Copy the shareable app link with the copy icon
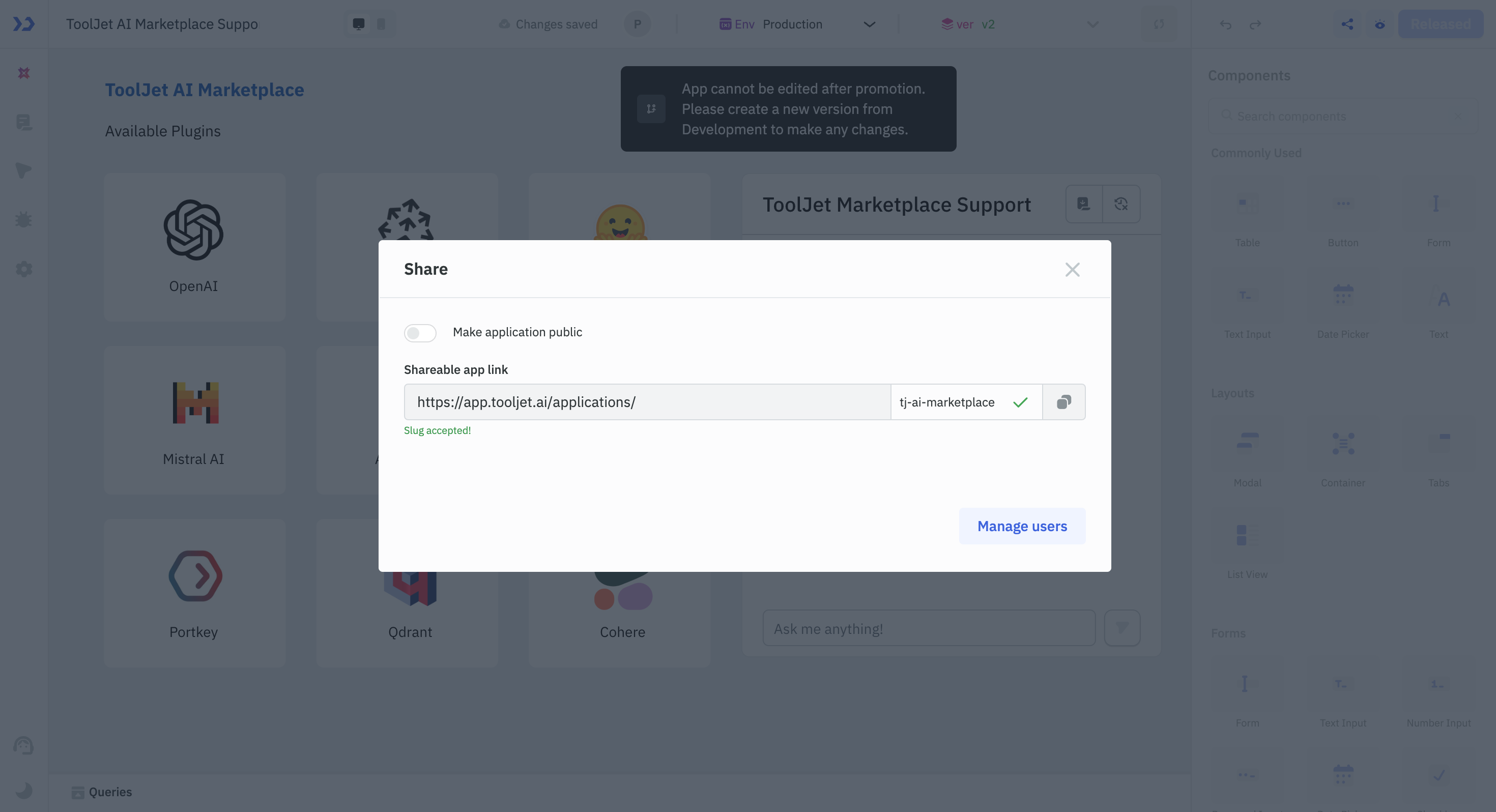Viewport: 1496px width, 812px height. (1064, 401)
